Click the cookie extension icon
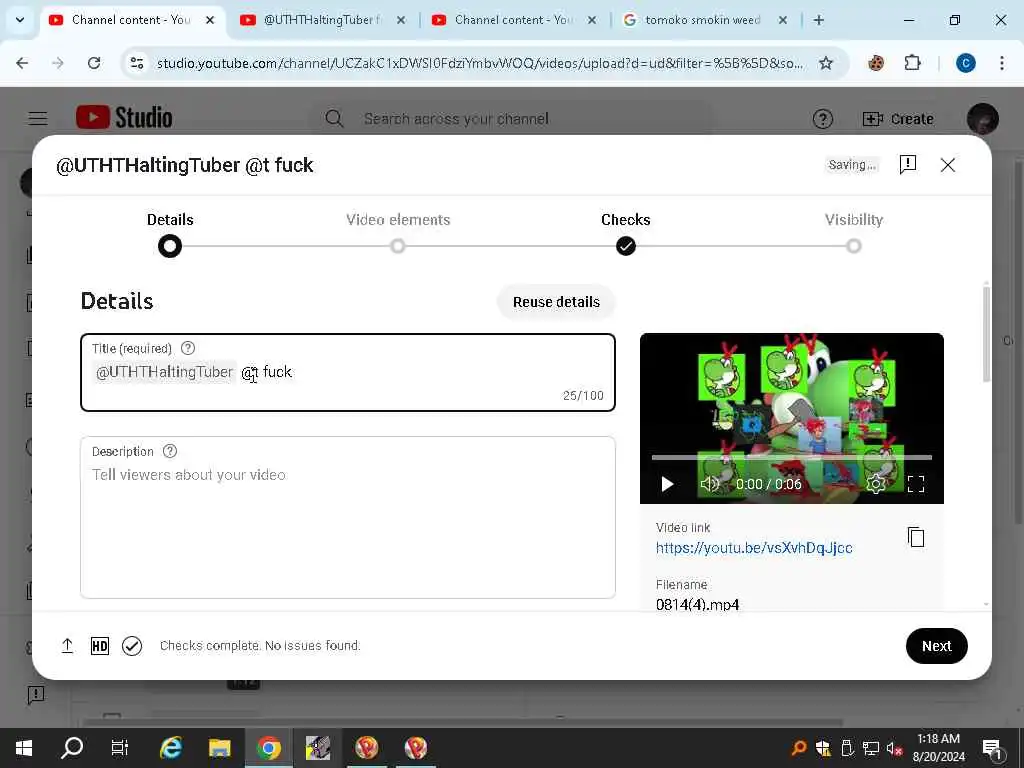Image resolution: width=1024 pixels, height=768 pixels. pyautogui.click(x=876, y=63)
